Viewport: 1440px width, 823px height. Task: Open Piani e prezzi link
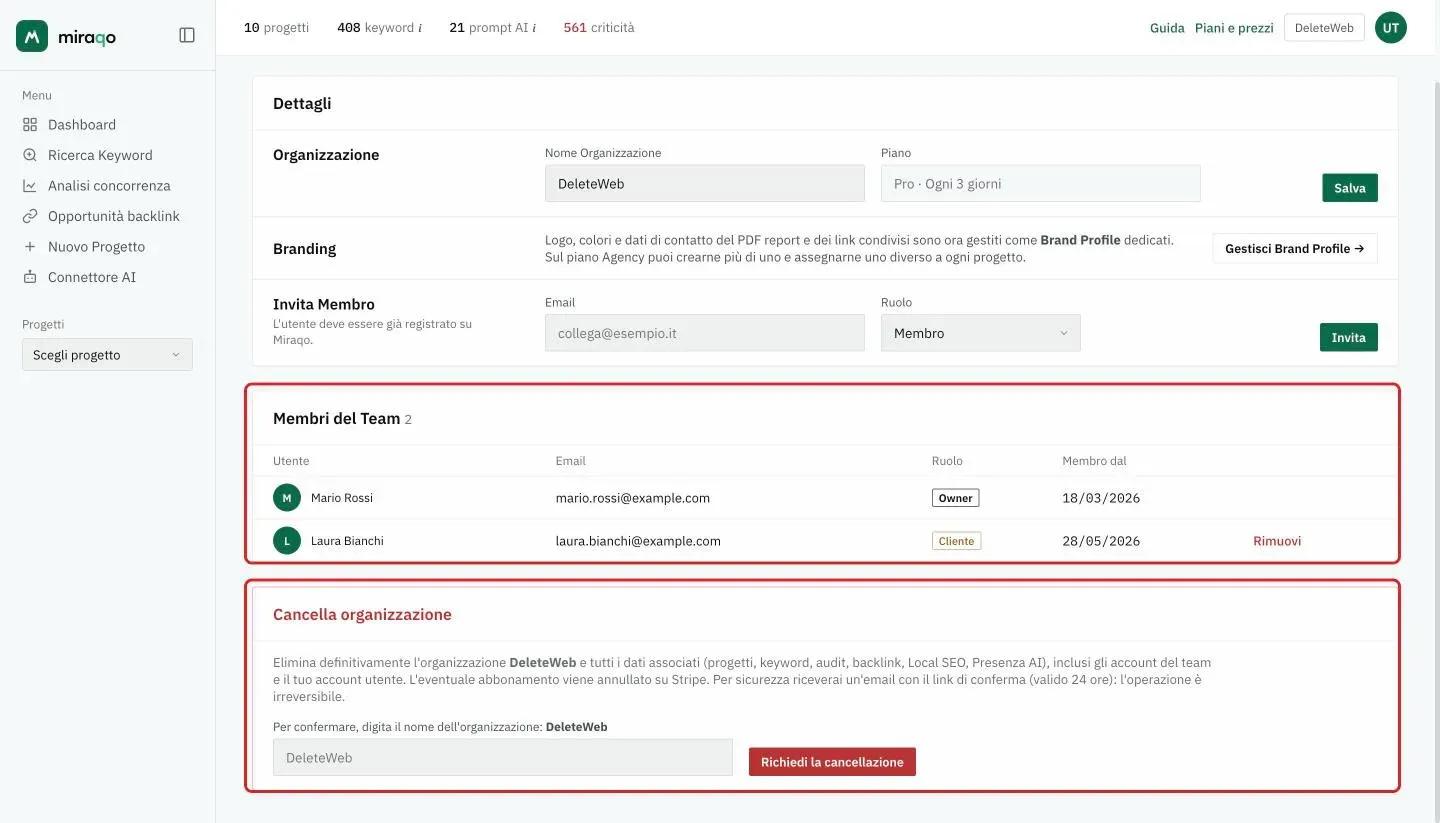coord(1234,28)
